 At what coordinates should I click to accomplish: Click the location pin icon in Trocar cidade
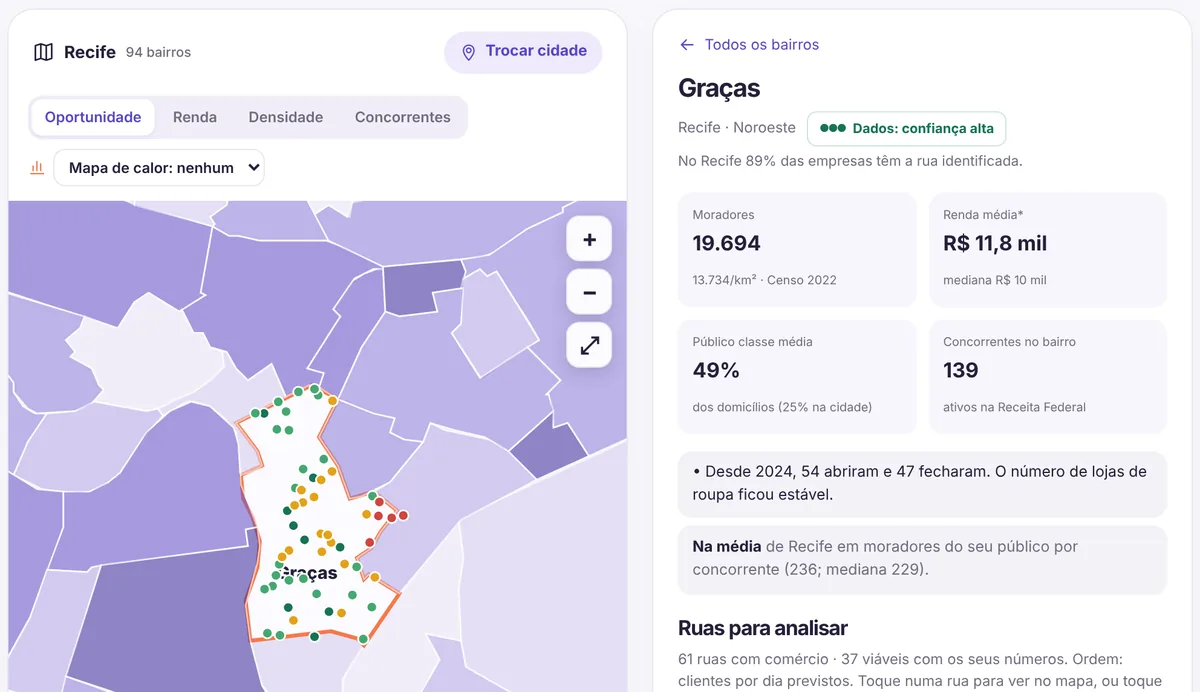pos(468,52)
